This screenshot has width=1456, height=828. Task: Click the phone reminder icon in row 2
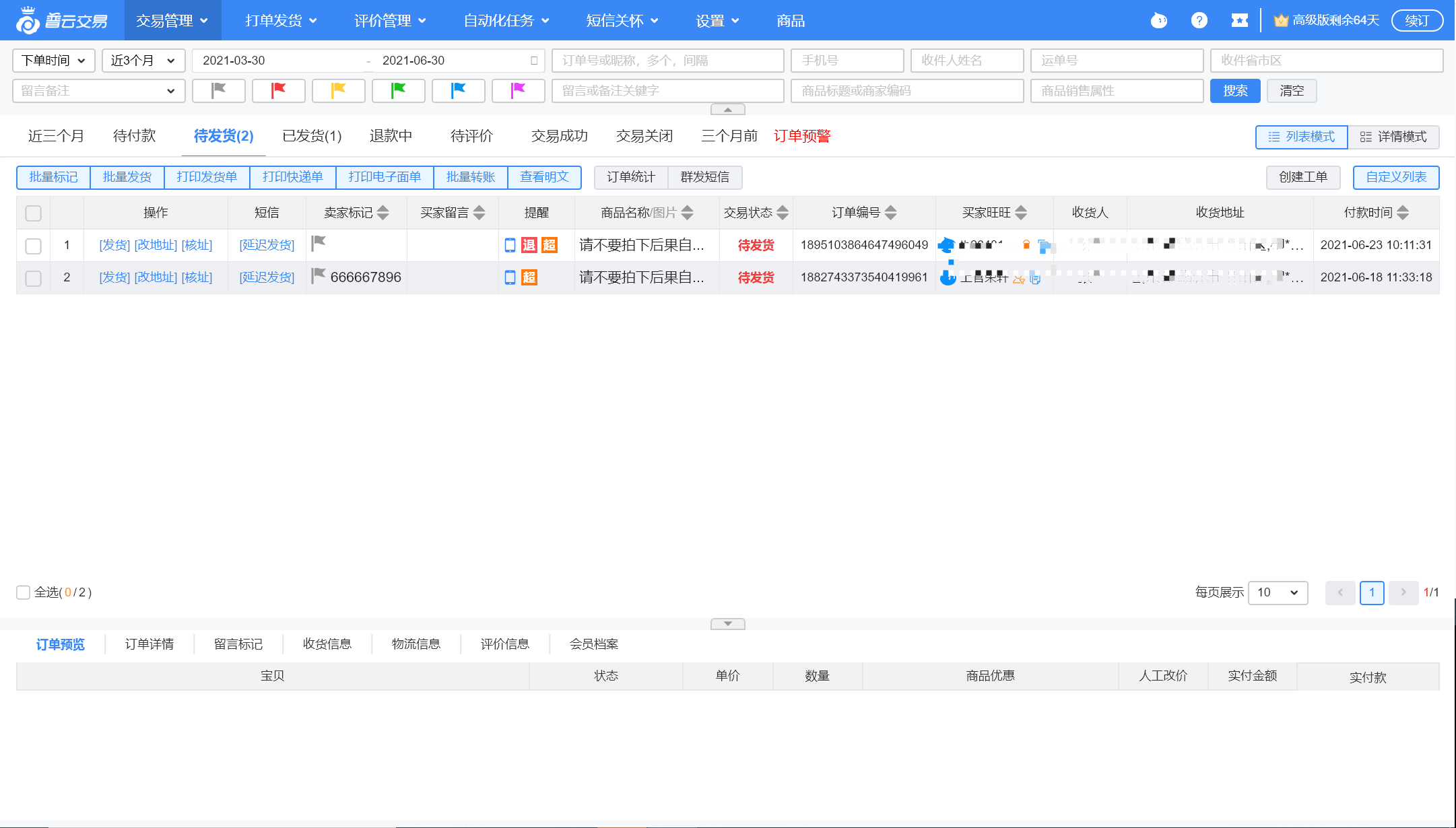(x=510, y=277)
